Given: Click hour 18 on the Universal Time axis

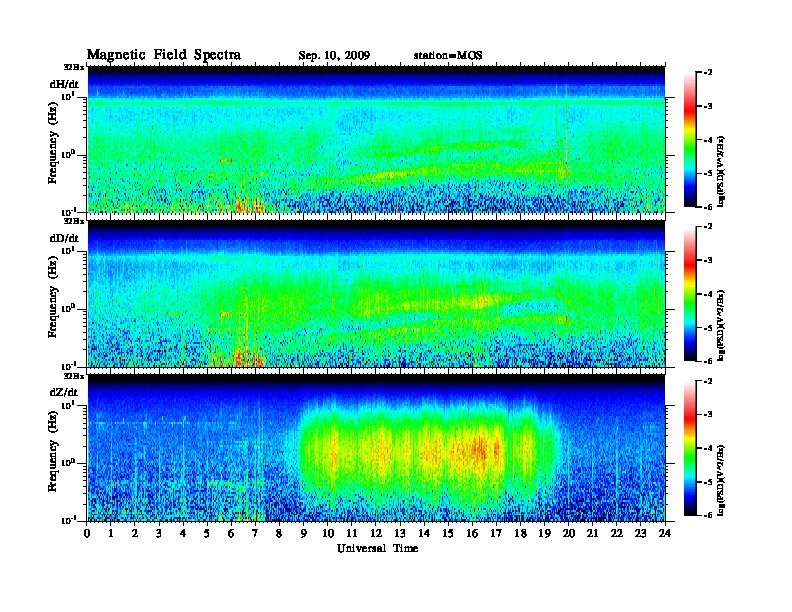Looking at the screenshot, I should (x=520, y=533).
